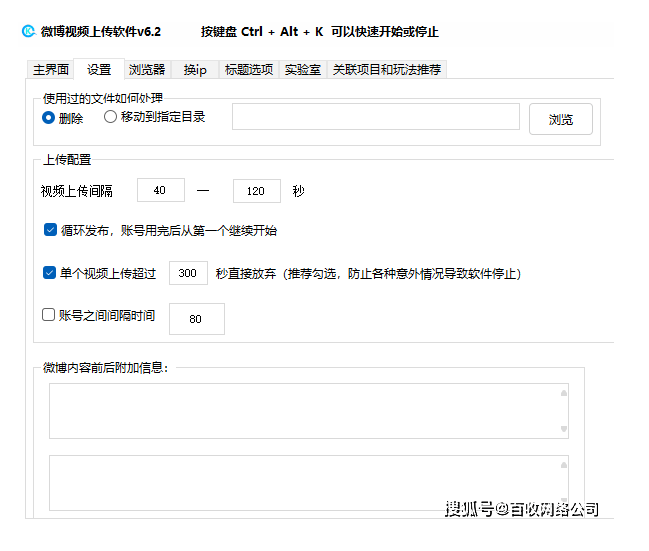Click up arrow of second textbox scrollbar
Screen dimensions: 649x551
point(564,465)
